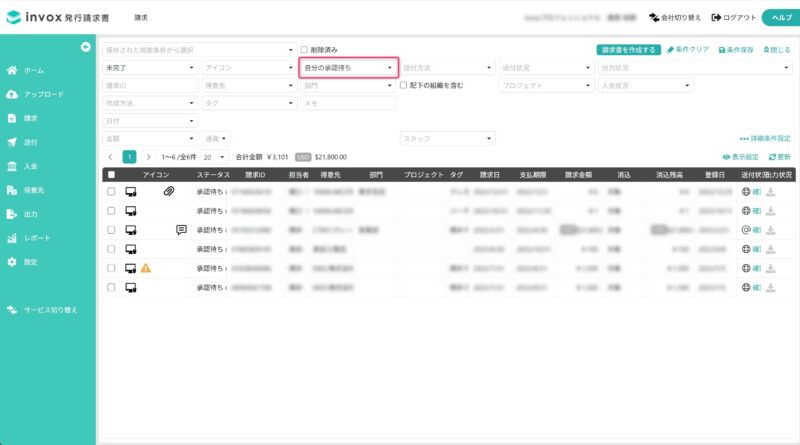The height and width of the screenshot is (445, 800).
Task: Select the 請求 tab in the top bar
Action: pyautogui.click(x=141, y=17)
